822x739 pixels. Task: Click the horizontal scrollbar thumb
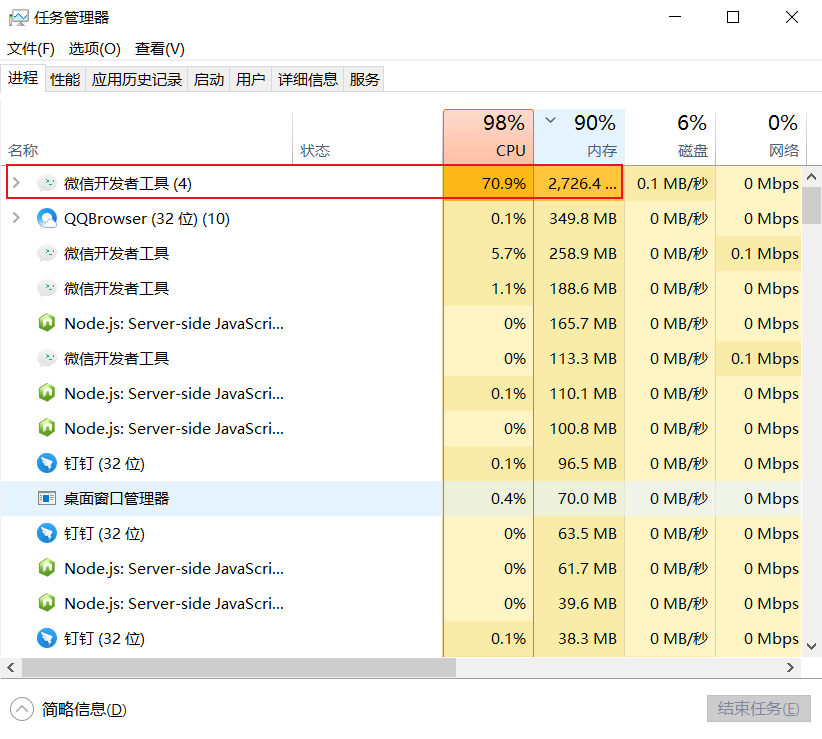[239, 668]
